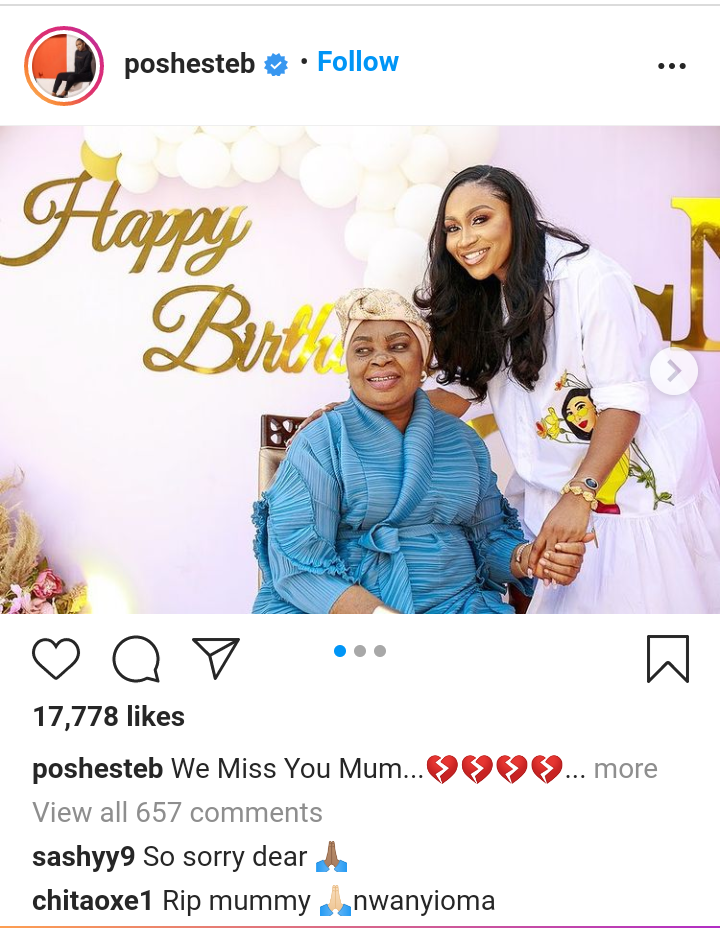
Task: Select second carousel dot indicator
Action: point(360,651)
